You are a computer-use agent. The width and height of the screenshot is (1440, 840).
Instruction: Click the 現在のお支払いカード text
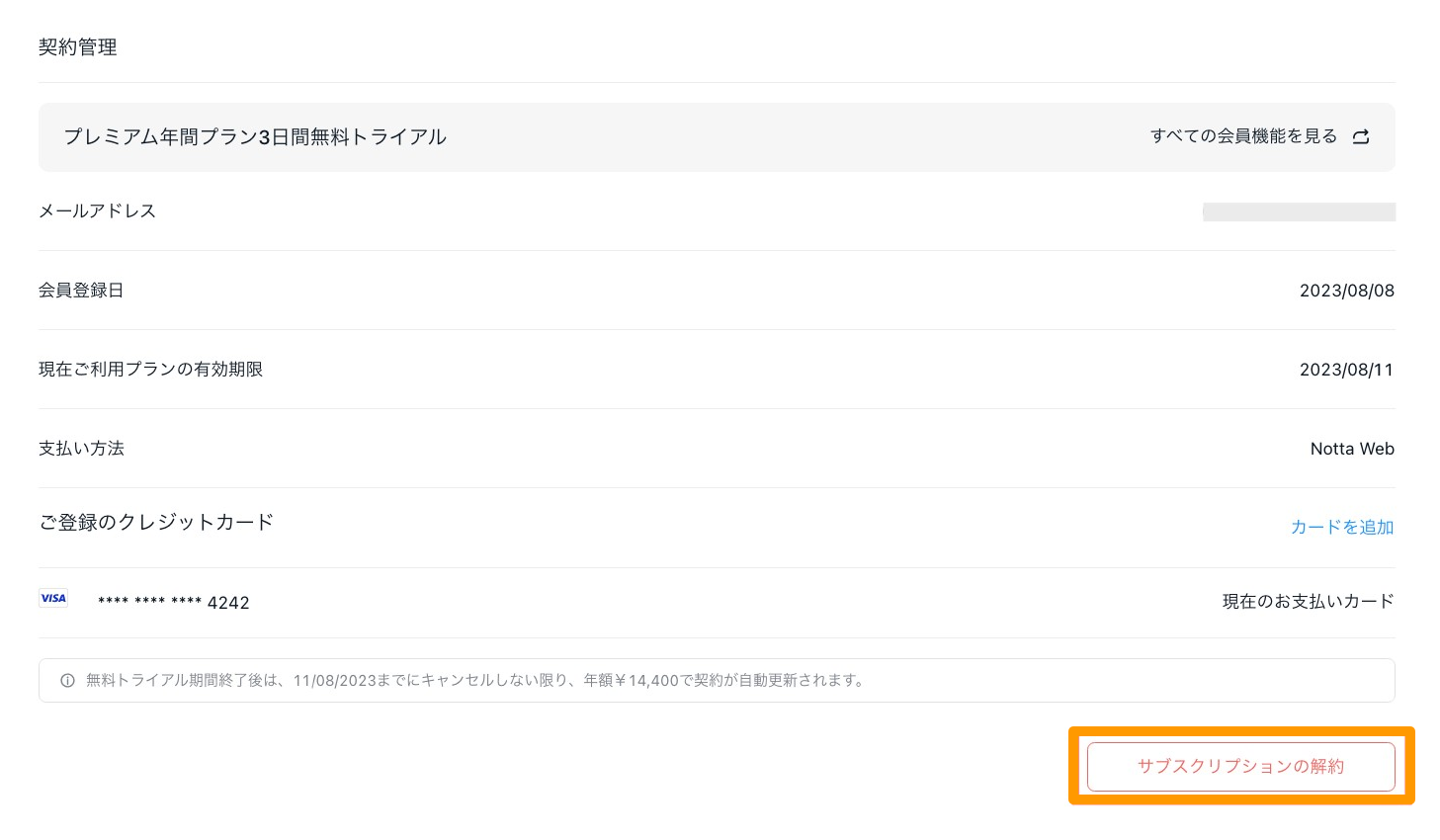point(1308,602)
